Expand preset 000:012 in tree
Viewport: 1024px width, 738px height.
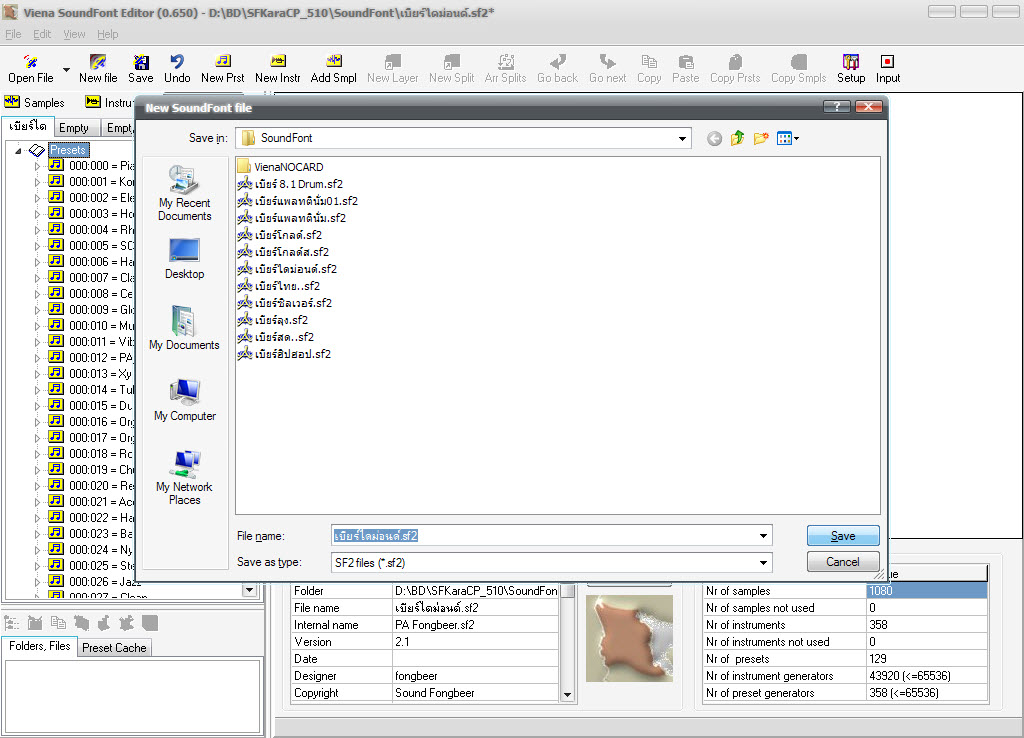pyautogui.click(x=37, y=358)
